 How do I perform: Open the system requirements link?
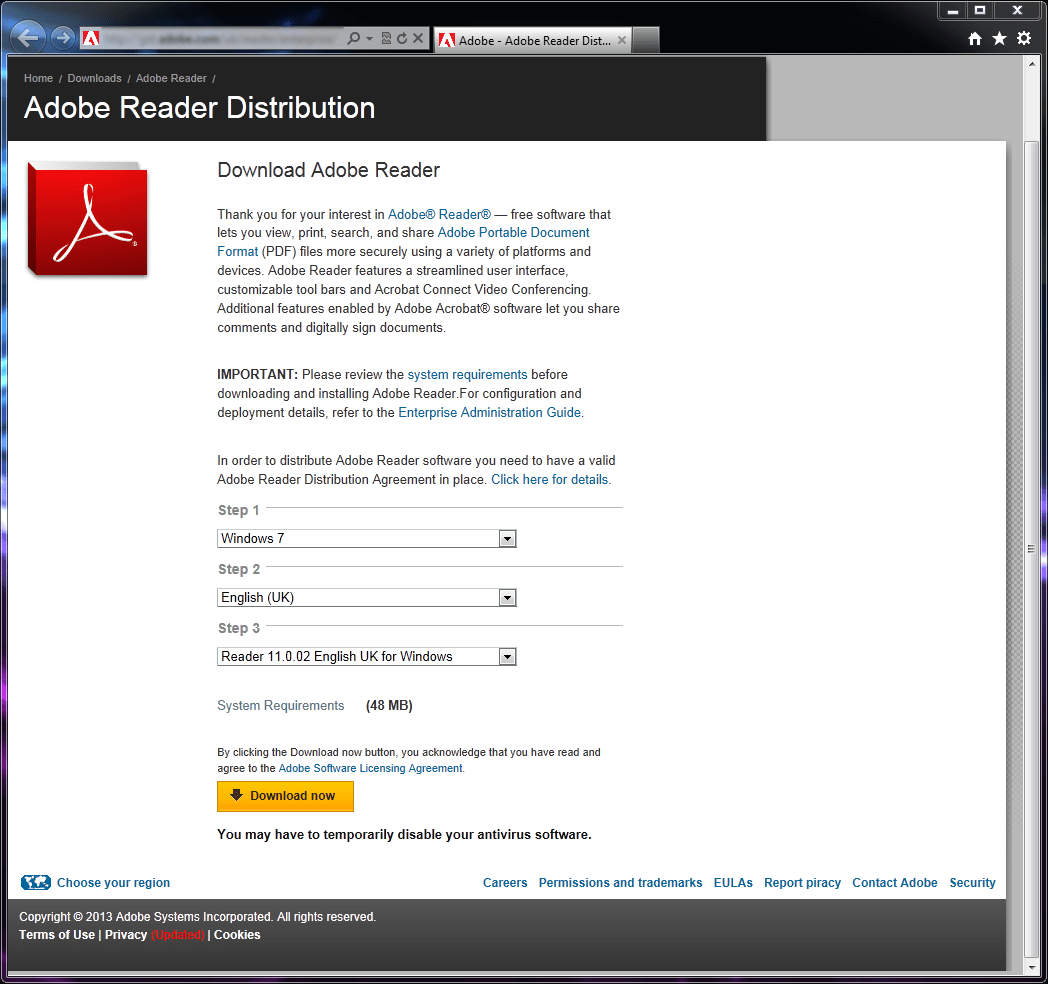467,374
